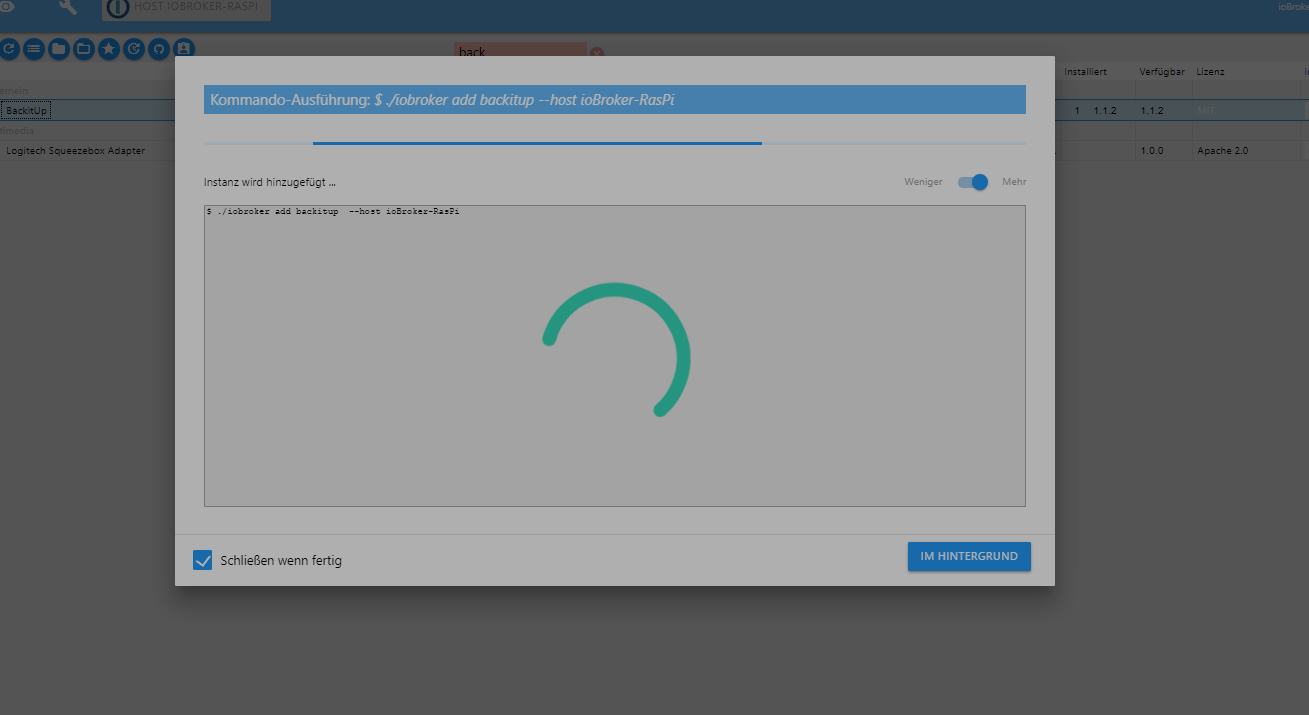Click available version '1.0.0' cell
1309x715 pixels.
(x=1152, y=150)
